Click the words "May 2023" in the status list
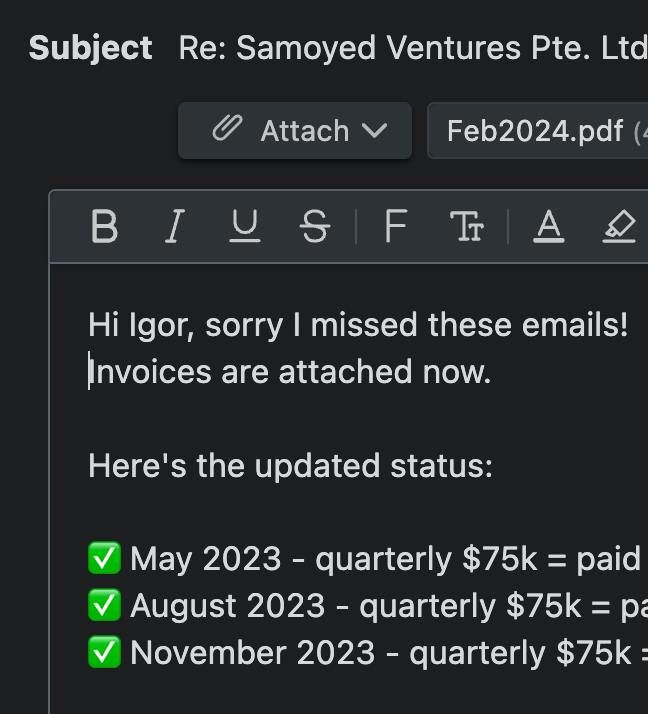Screen dimensions: 648x714 click(x=206, y=559)
